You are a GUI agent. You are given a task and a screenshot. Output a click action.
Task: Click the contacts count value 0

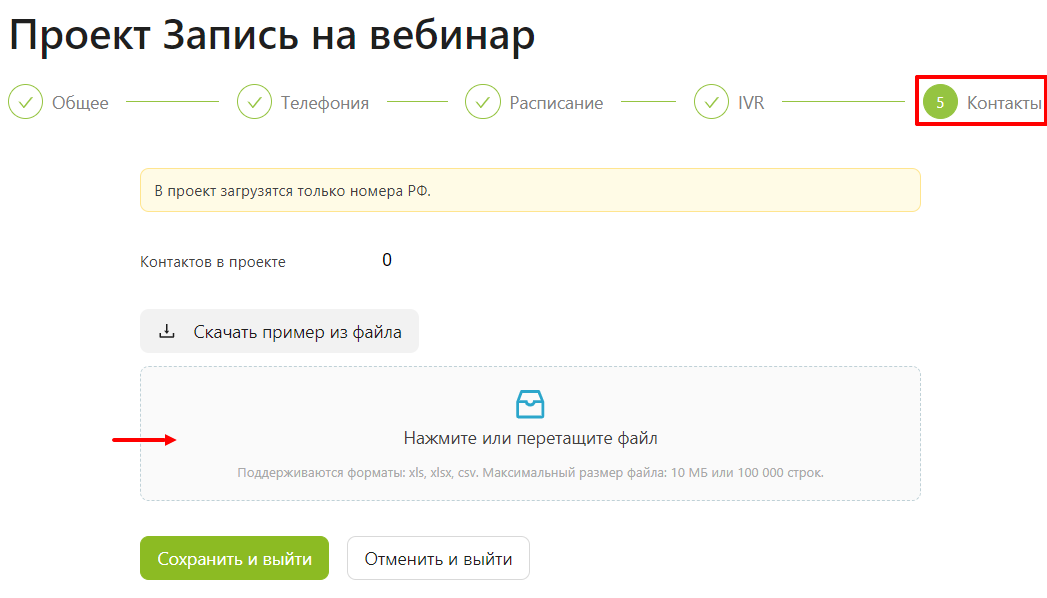(x=387, y=261)
